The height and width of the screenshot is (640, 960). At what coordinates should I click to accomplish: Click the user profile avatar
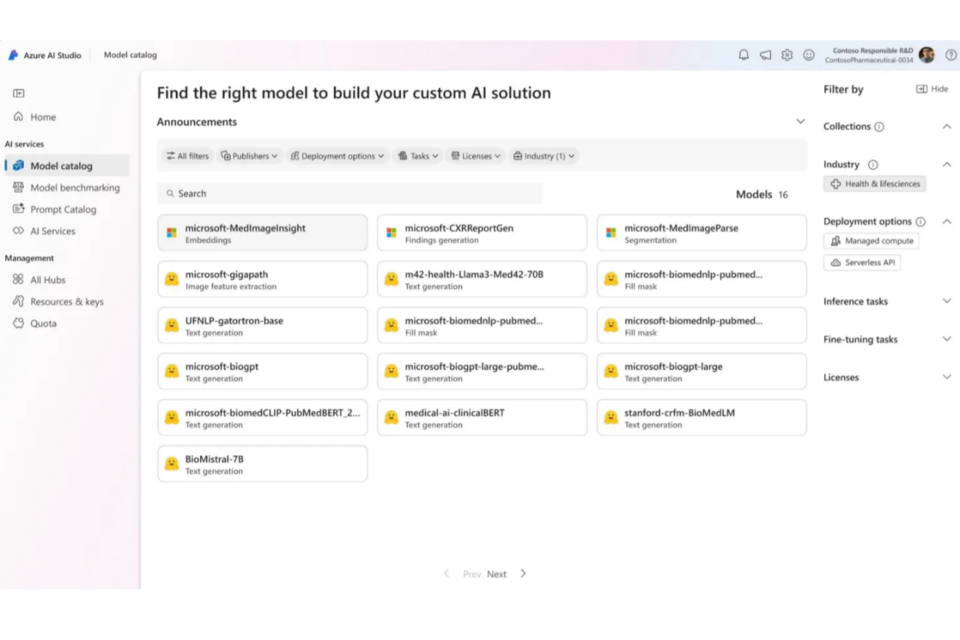tap(927, 55)
